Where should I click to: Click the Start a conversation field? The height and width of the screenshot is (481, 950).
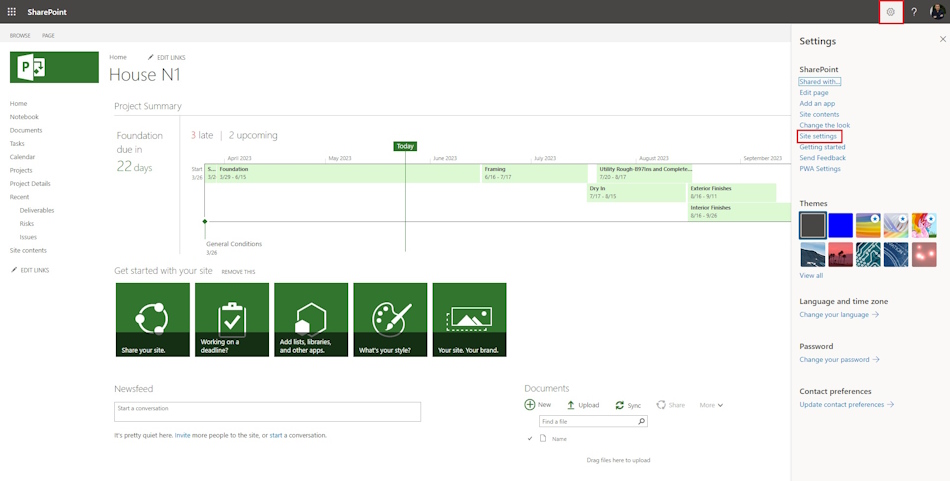coord(267,412)
